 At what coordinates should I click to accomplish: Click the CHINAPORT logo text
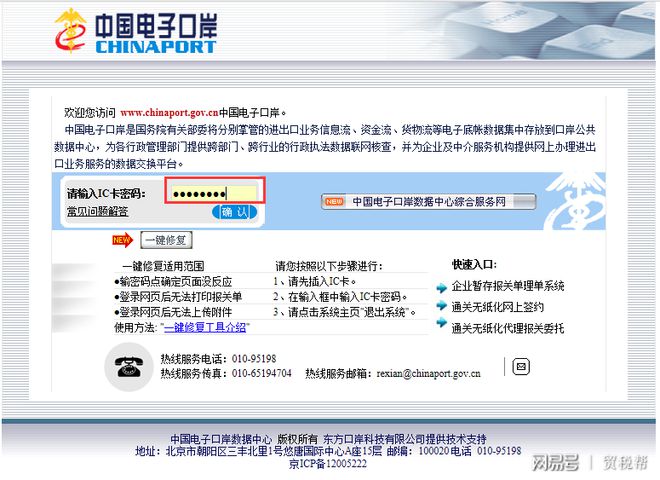coord(156,47)
